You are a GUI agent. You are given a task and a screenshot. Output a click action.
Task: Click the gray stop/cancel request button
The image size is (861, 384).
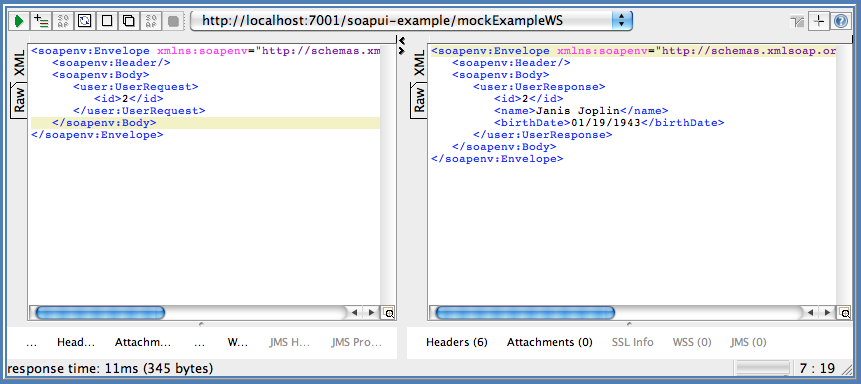(173, 21)
